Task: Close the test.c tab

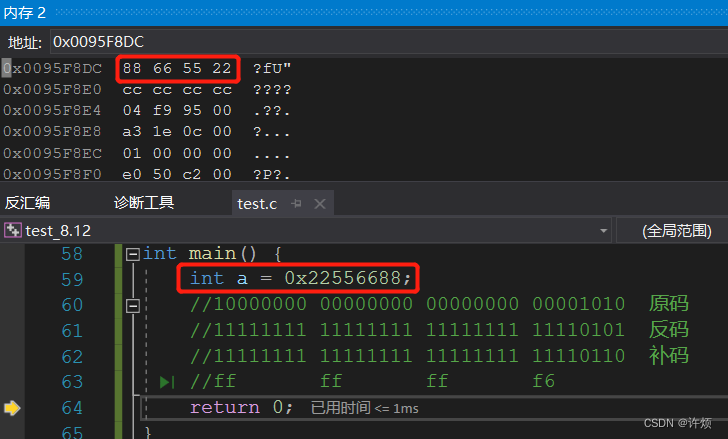Action: click(319, 204)
